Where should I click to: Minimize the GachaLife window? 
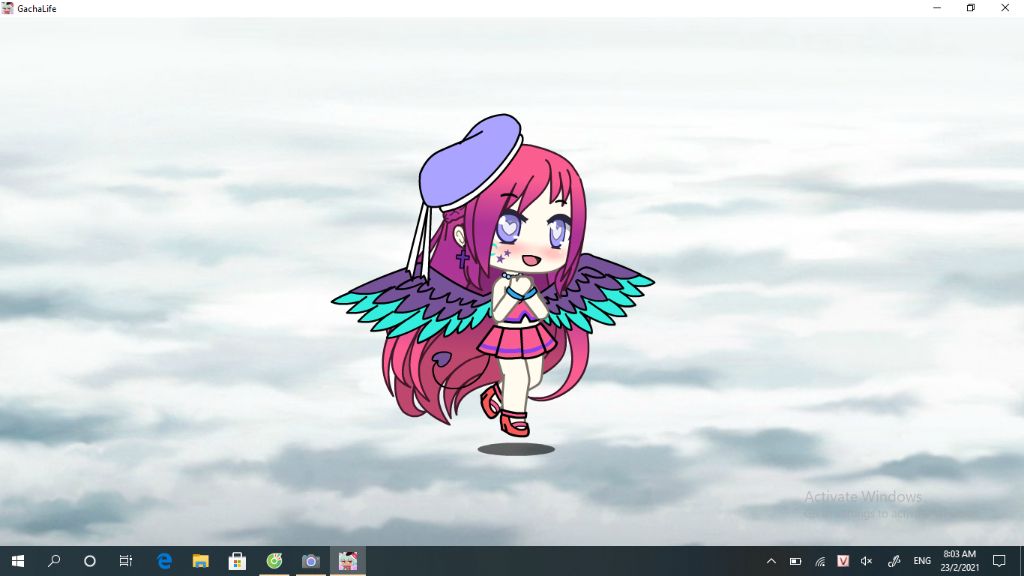pyautogui.click(x=937, y=8)
